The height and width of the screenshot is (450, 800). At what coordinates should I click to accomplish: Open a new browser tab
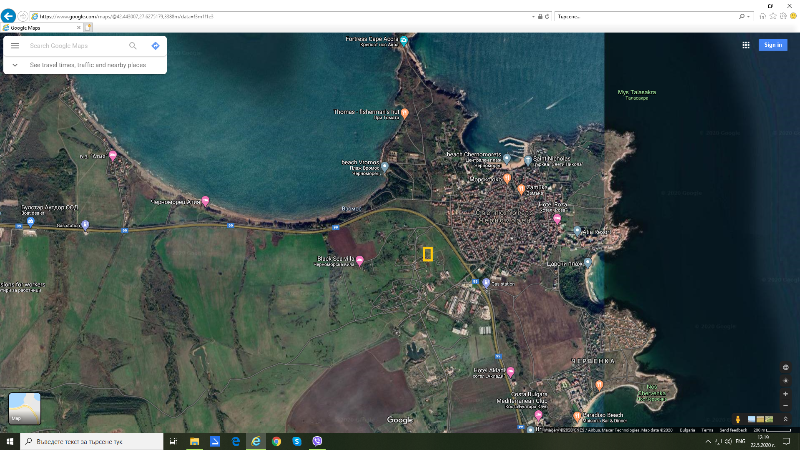click(x=88, y=28)
